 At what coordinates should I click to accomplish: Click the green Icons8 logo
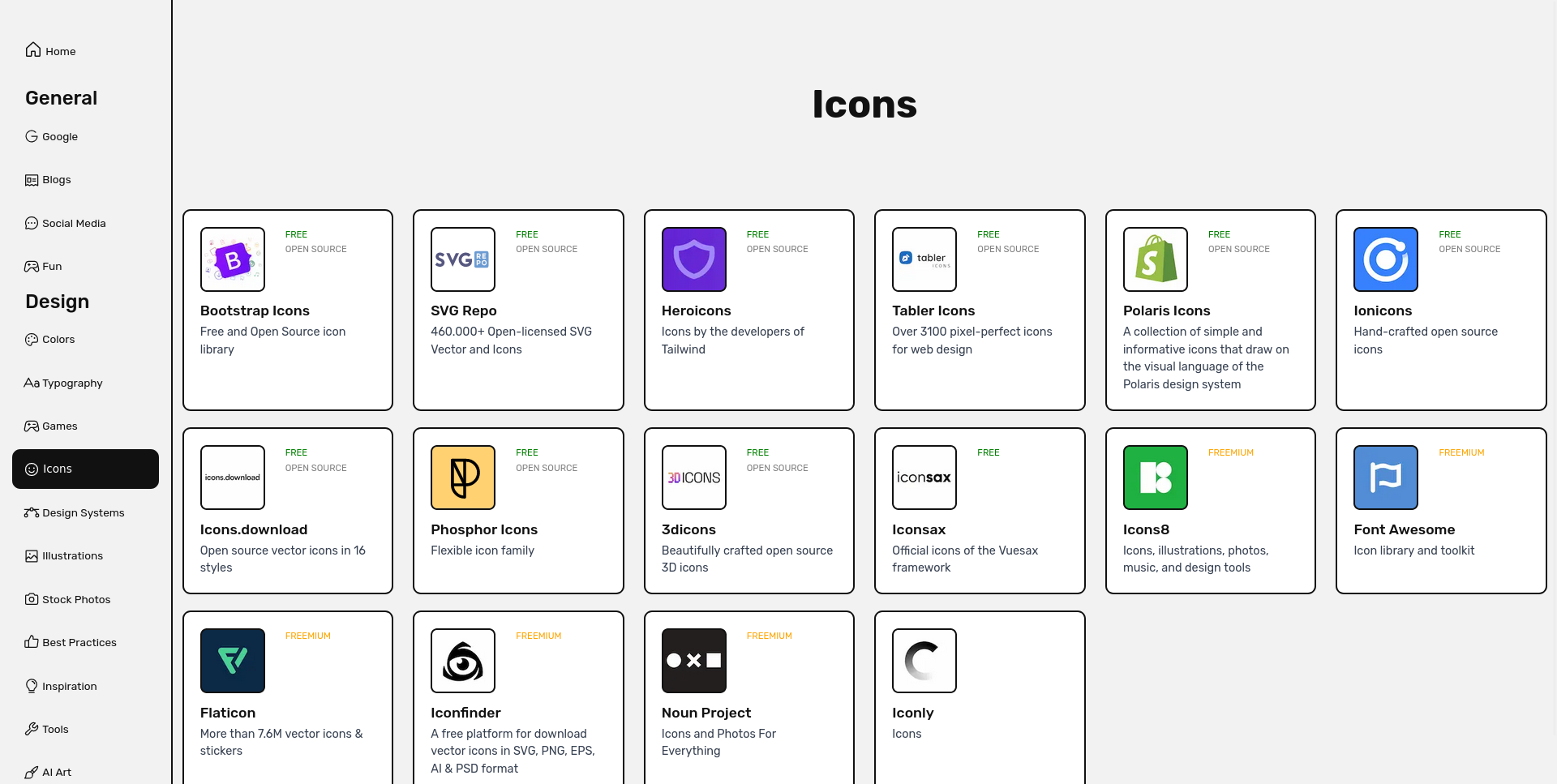coord(1156,478)
